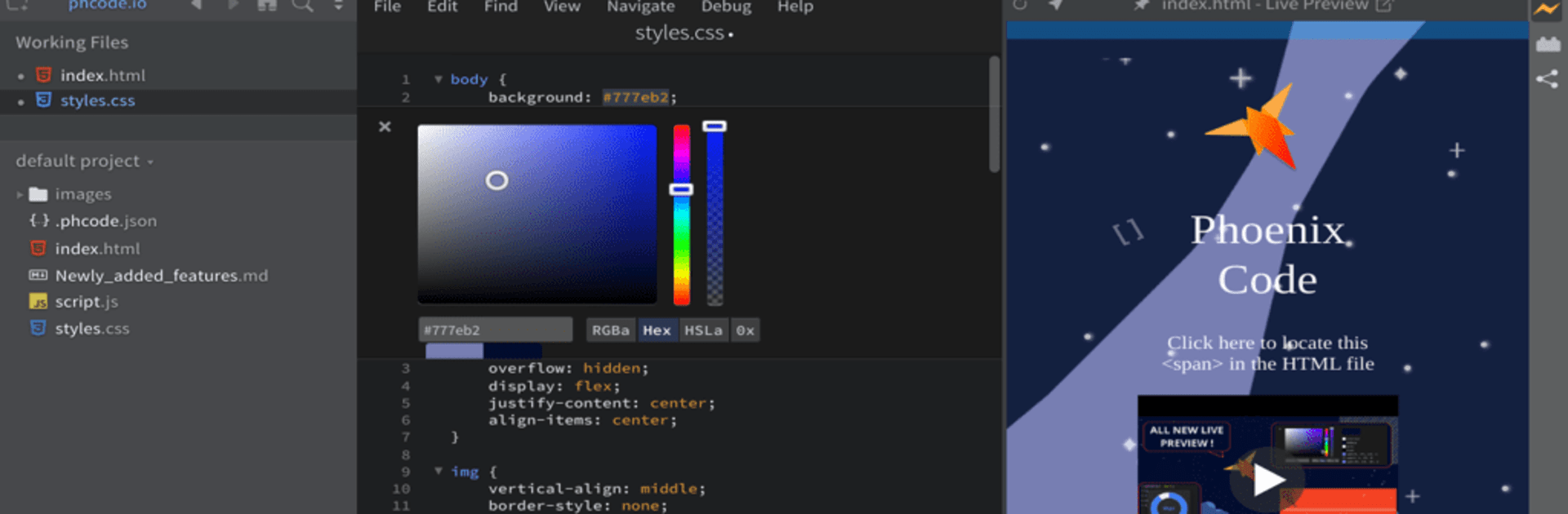Click the Working Files header
Viewport: 1568px width, 514px height.
(x=72, y=42)
